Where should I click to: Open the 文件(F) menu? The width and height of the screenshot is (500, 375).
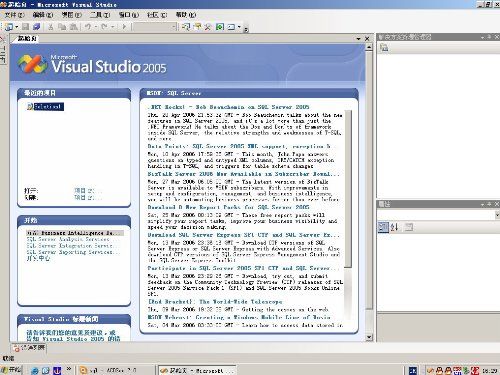(15, 15)
